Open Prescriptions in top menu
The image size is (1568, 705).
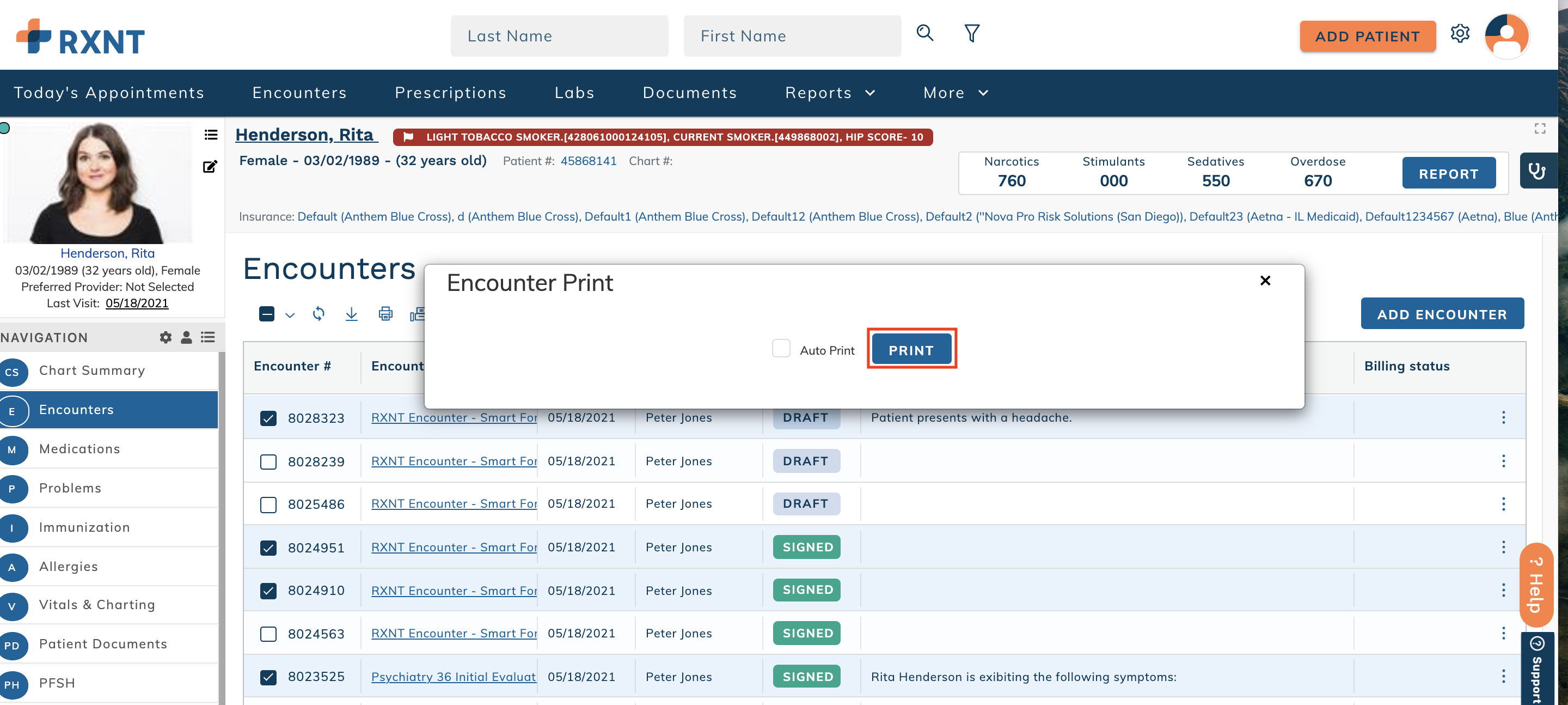pos(450,93)
